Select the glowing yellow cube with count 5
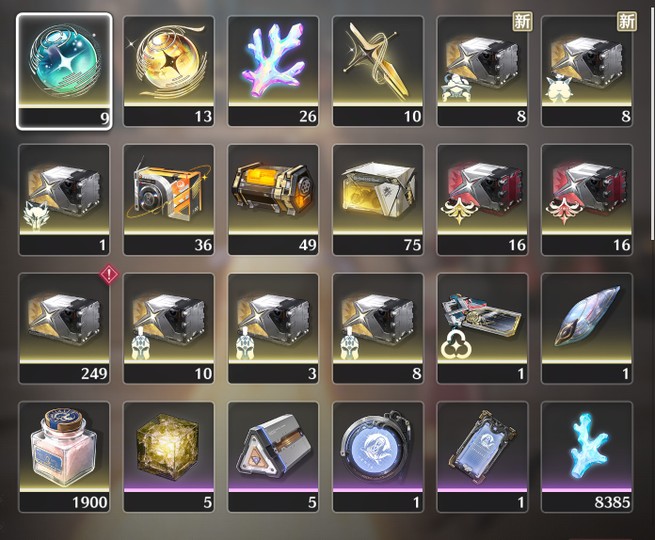Image resolution: width=655 pixels, height=540 pixels. click(x=169, y=457)
